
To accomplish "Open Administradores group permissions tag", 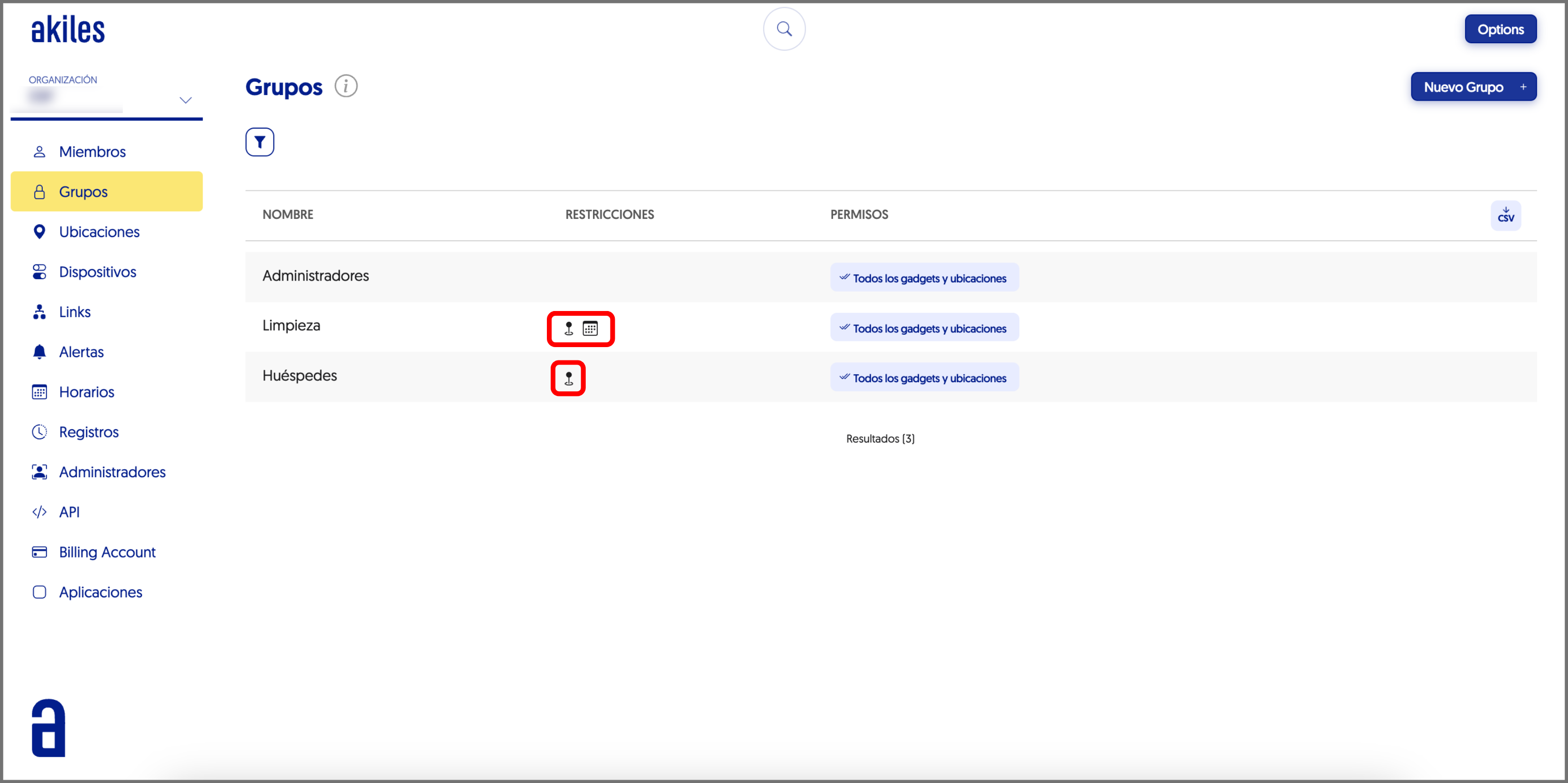I will [924, 278].
